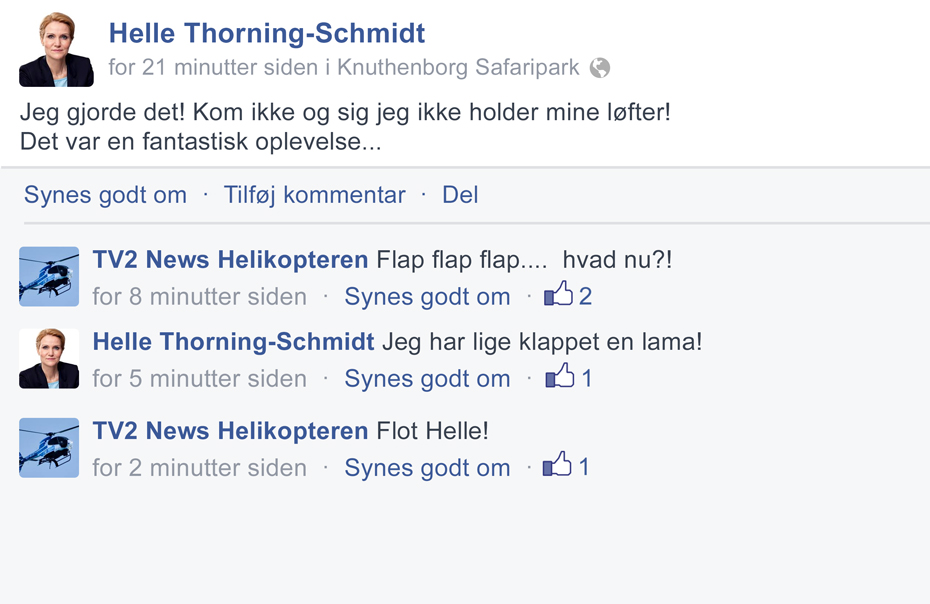Click thumbs-up icon on 'Flot Helle!' comment
This screenshot has height=604, width=930.
coord(557,464)
